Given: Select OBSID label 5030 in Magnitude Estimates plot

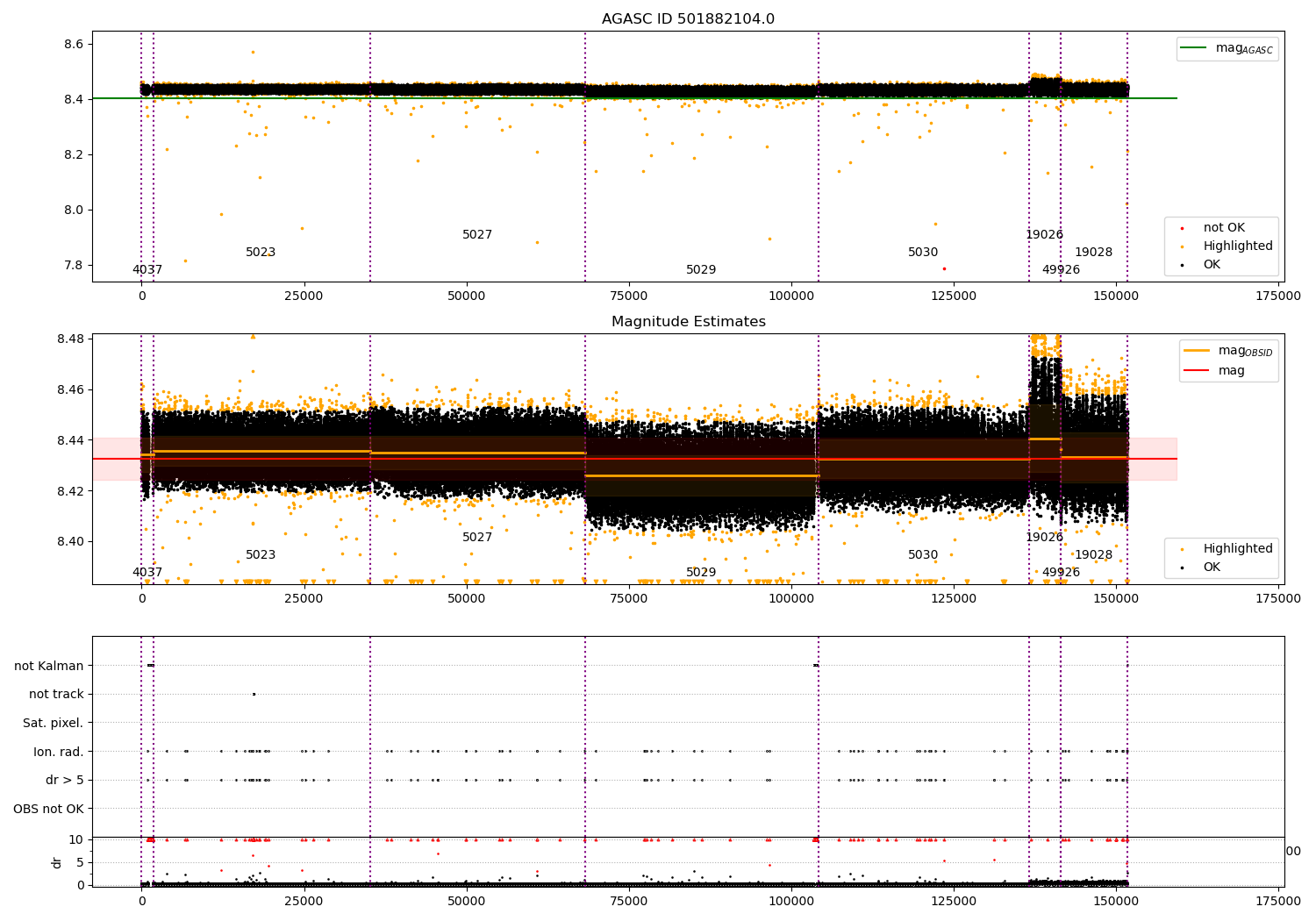Looking at the screenshot, I should (923, 555).
